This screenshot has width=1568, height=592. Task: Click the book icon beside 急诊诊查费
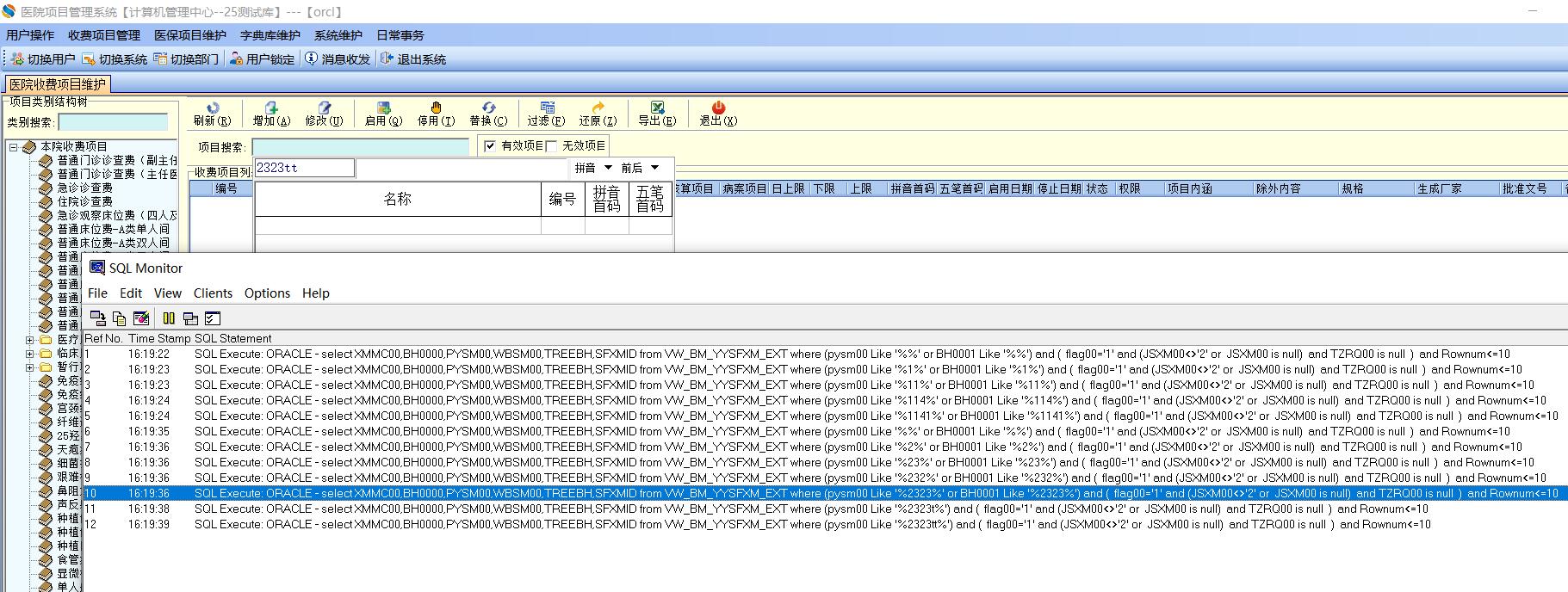tap(46, 188)
